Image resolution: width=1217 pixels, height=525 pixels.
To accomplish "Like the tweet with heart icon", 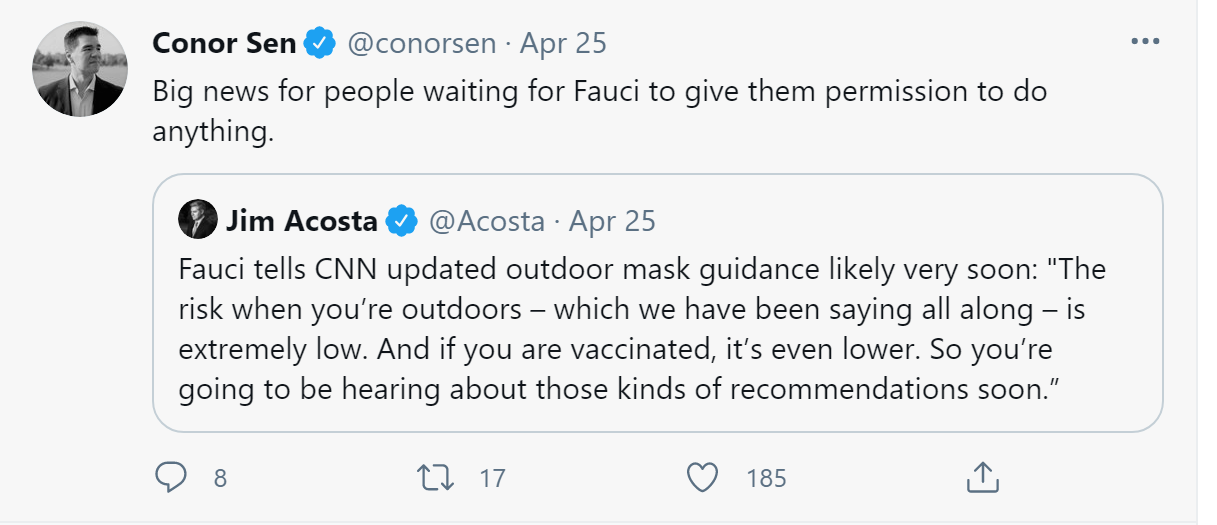I will (x=704, y=478).
